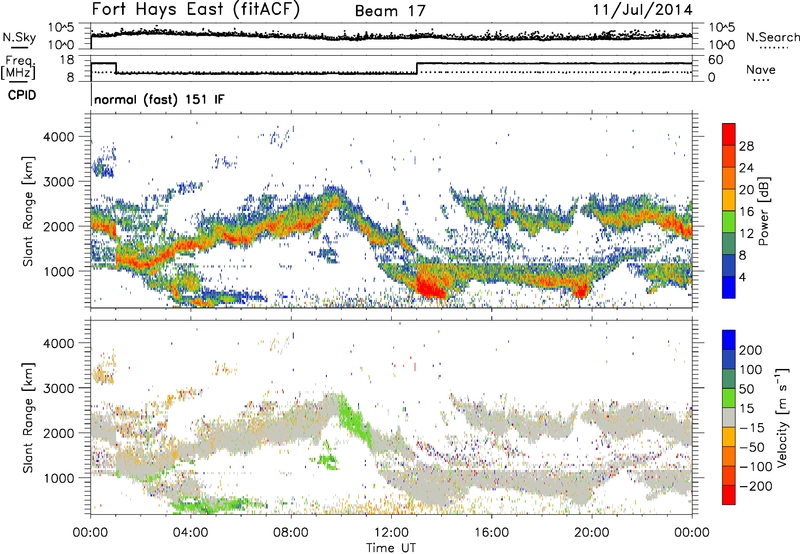
Task: Click the velocity panel "Slant Range [km]" label
Action: (28, 418)
